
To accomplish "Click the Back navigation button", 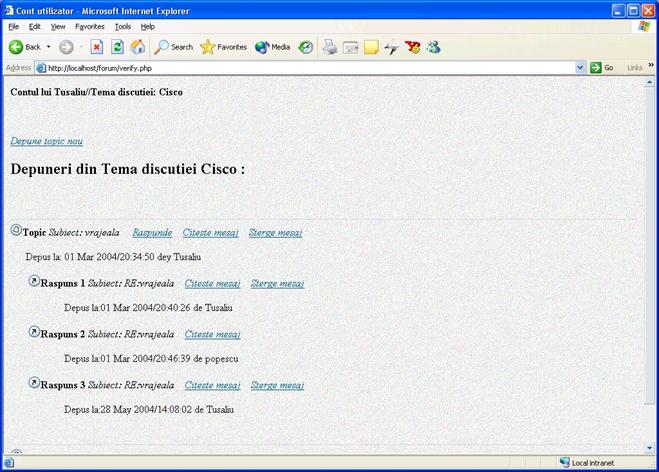I will (24, 47).
